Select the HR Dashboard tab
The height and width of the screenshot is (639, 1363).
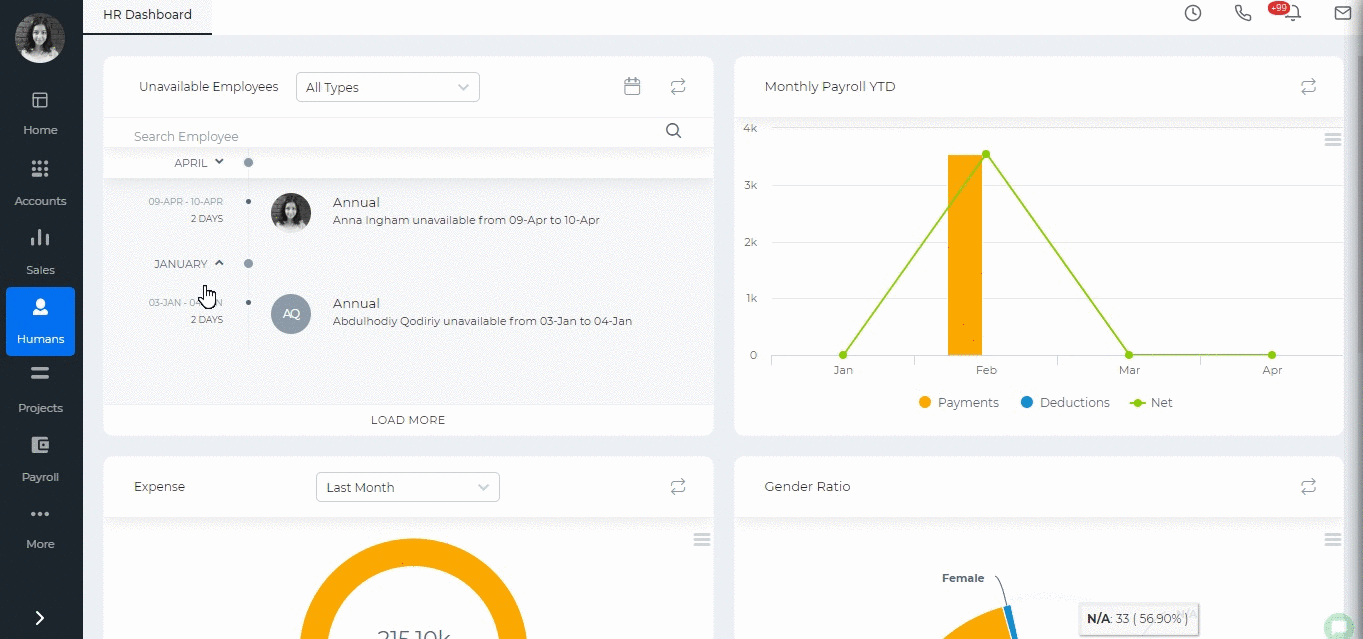(x=147, y=15)
